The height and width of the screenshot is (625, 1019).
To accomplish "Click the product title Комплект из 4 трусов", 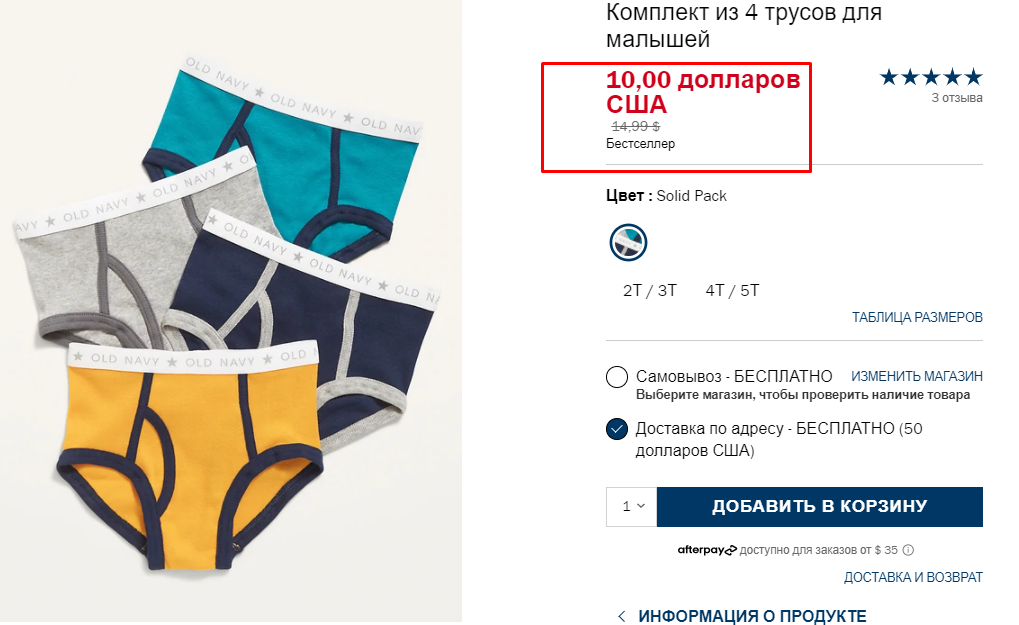I will [x=743, y=25].
